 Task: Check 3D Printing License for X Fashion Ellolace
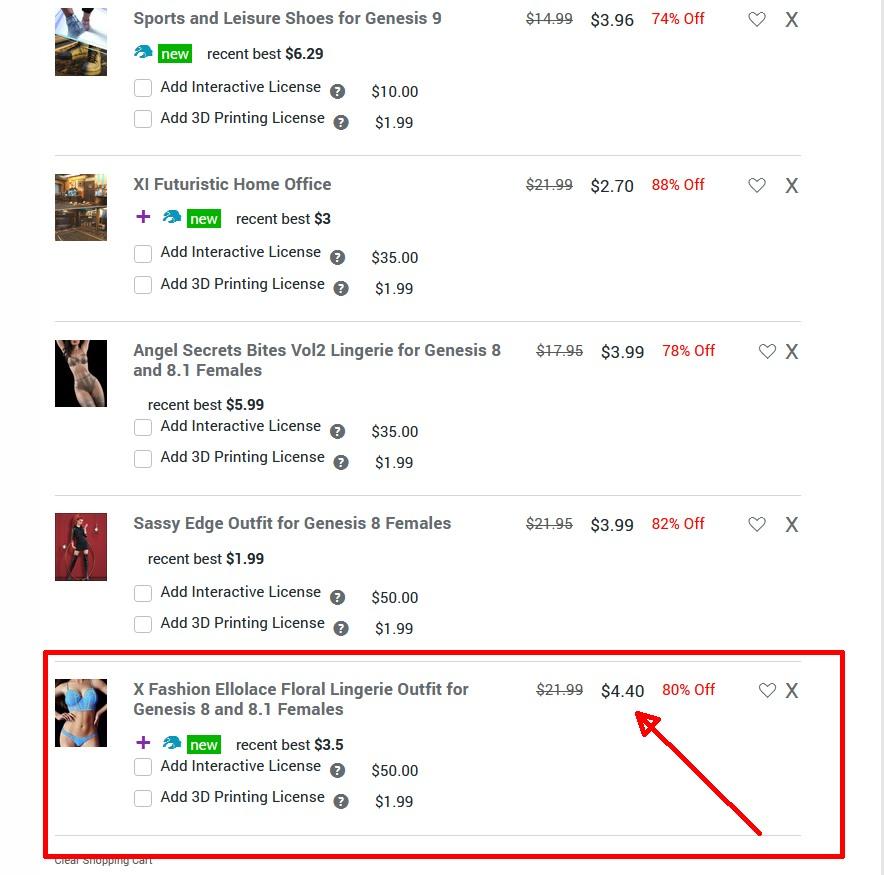(x=143, y=798)
